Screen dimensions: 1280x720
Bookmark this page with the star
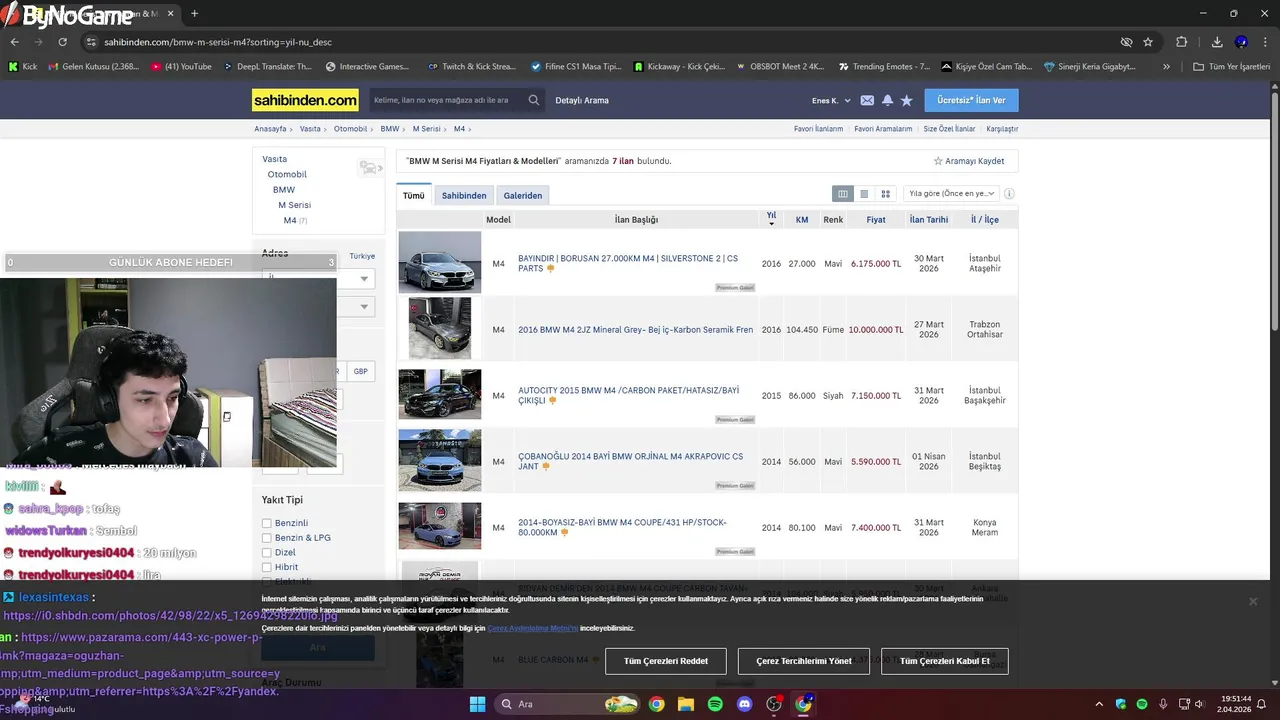[x=1148, y=42]
